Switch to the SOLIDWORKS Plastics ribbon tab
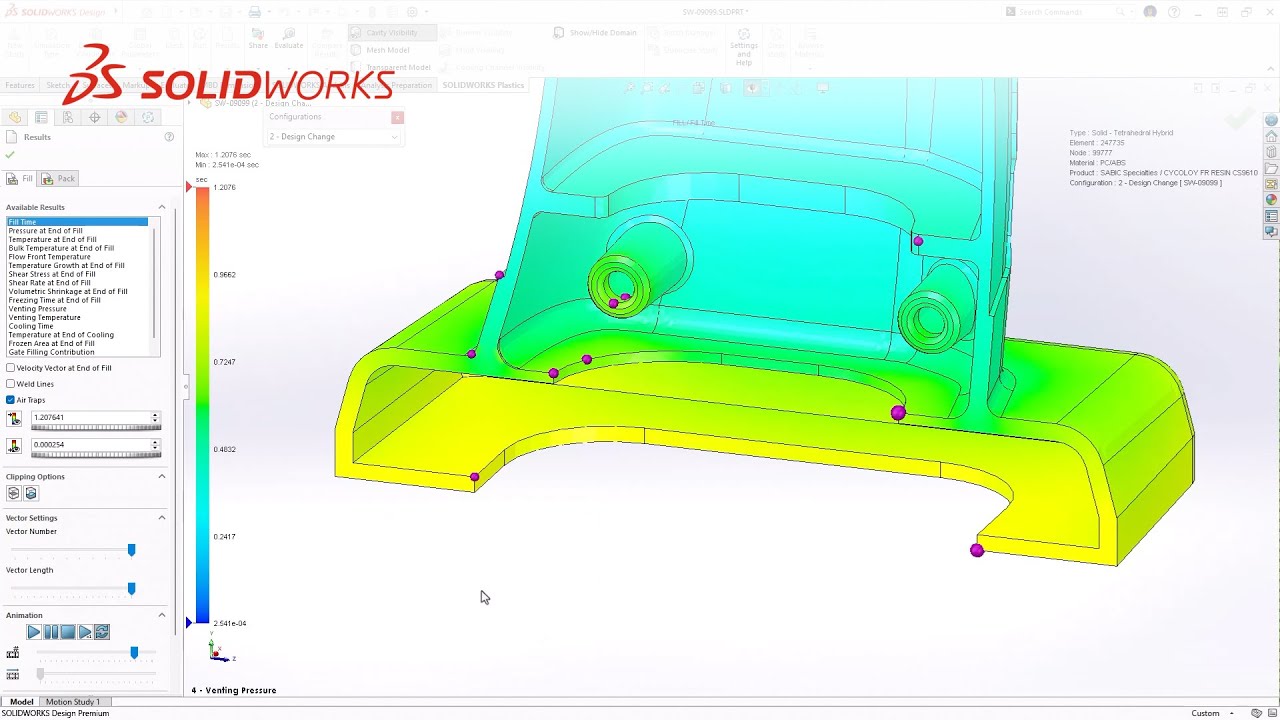This screenshot has width=1280, height=720. tap(483, 85)
